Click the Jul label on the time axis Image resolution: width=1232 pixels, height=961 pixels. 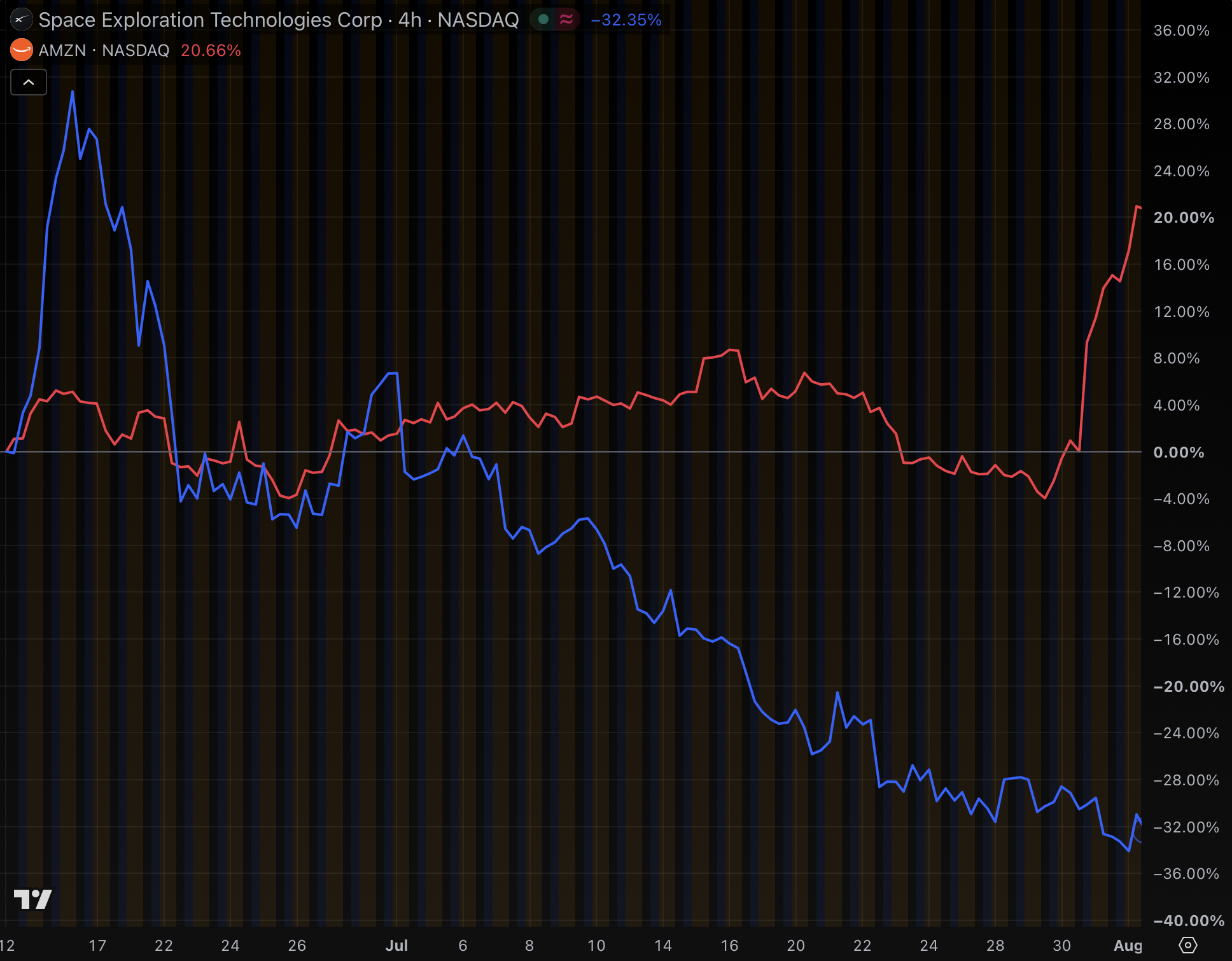point(396,946)
